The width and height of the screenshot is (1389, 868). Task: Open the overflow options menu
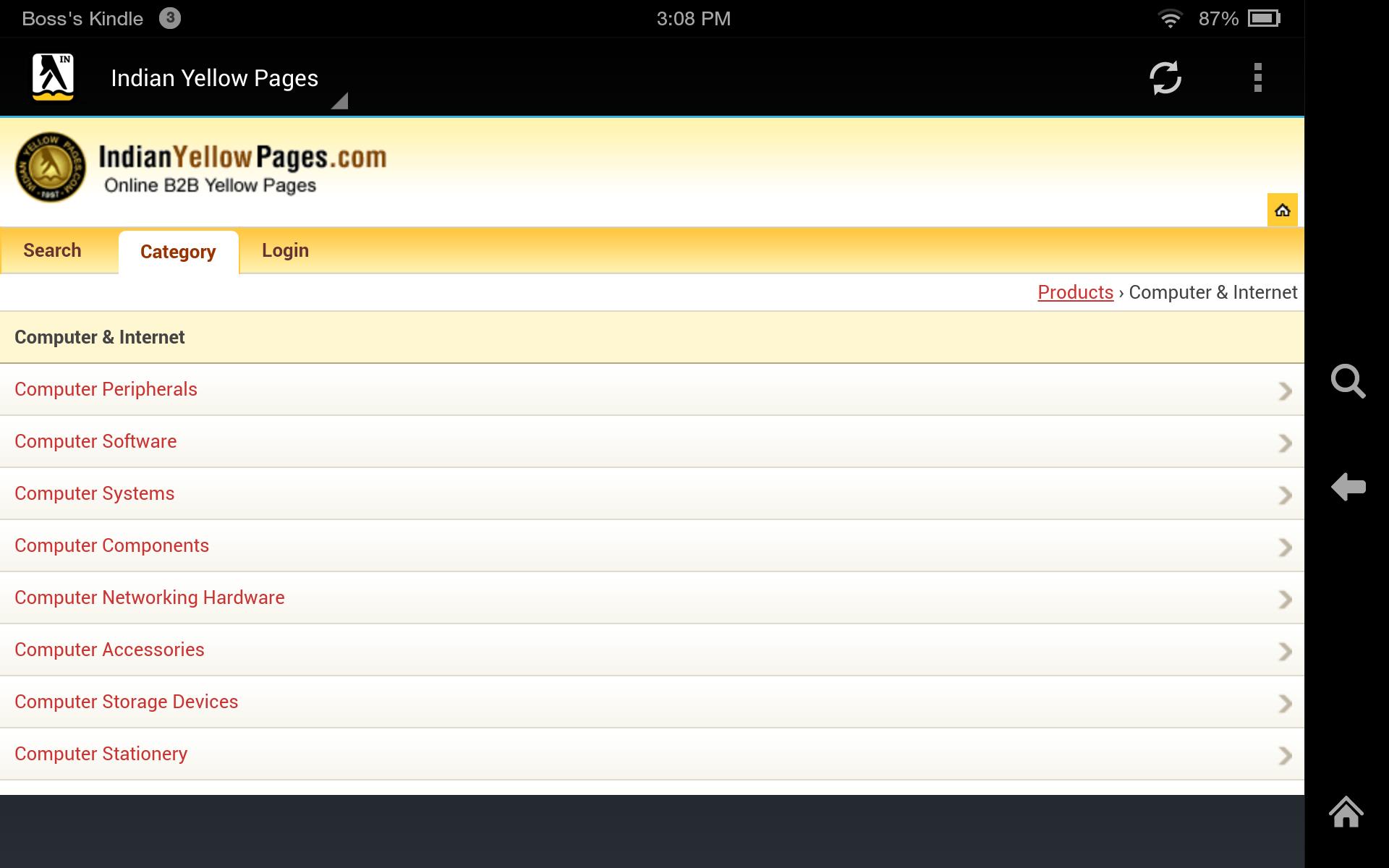click(1257, 77)
